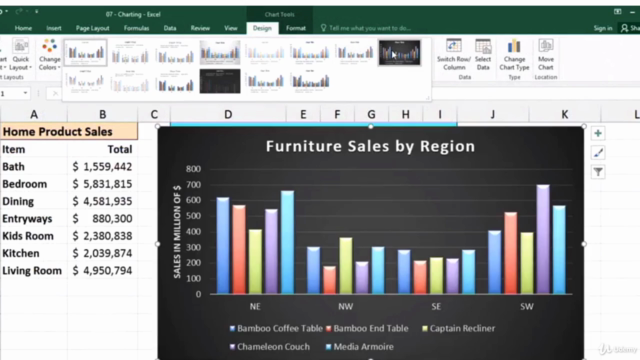Expand the Name Box dropdown arrow

[25, 93]
